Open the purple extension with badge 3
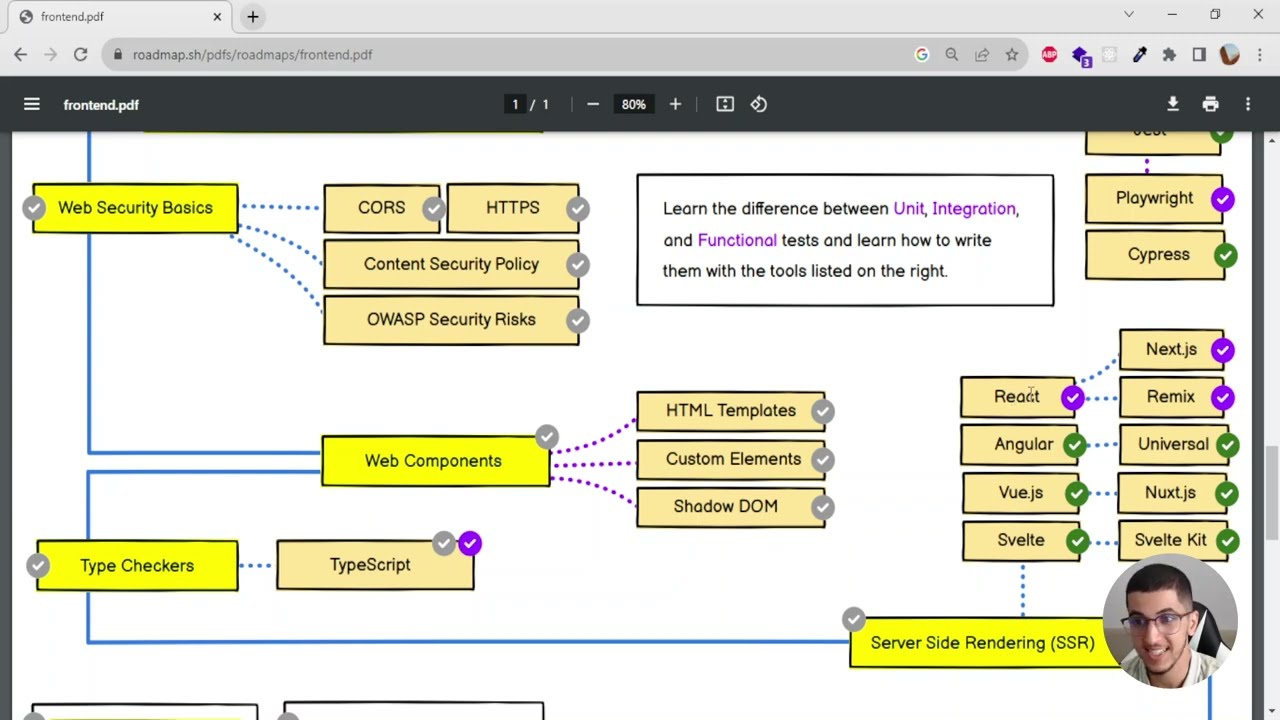 pyautogui.click(x=1080, y=56)
